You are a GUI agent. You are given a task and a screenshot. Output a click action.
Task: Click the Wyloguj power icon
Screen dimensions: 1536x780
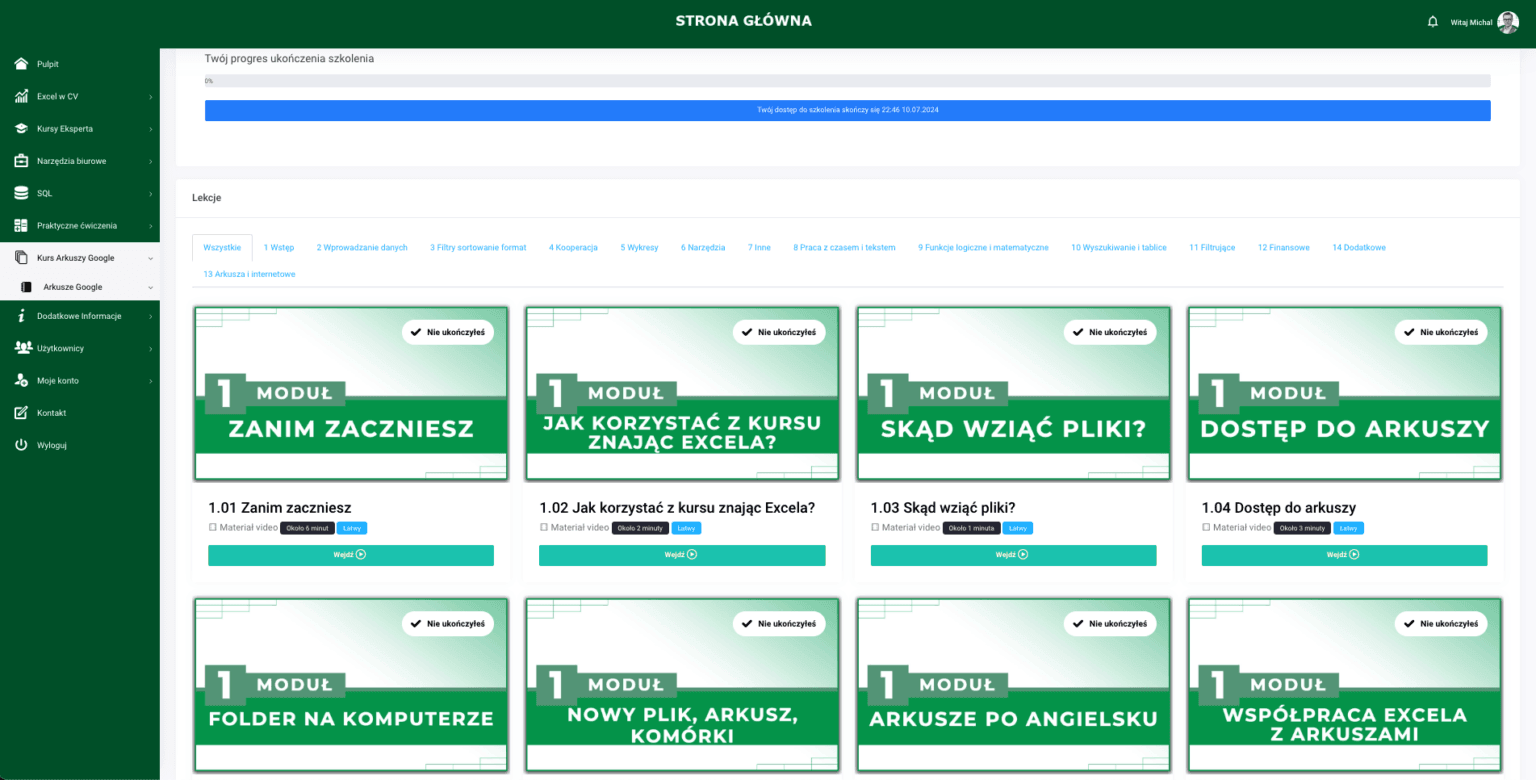(21, 445)
